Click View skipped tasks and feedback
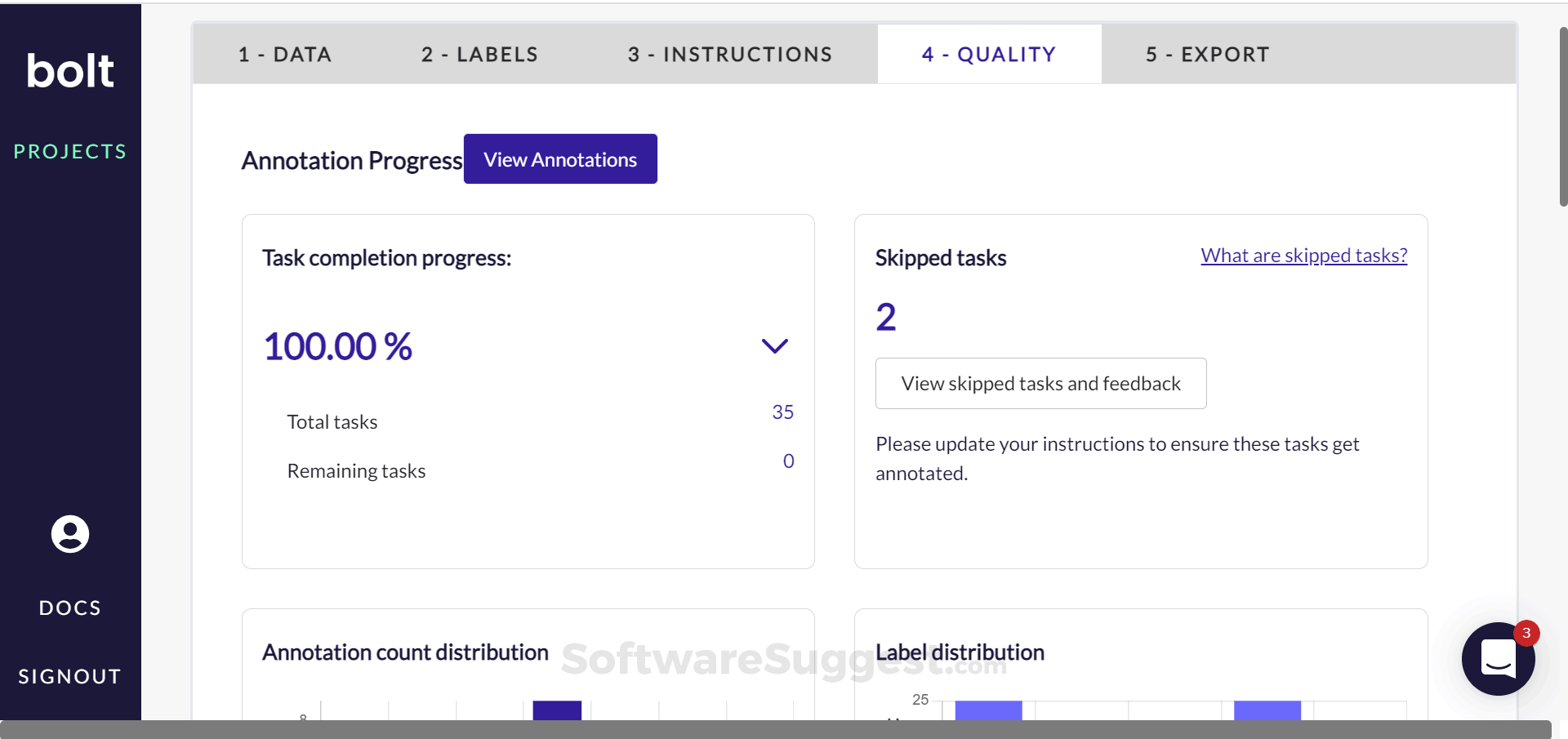 click(1040, 384)
